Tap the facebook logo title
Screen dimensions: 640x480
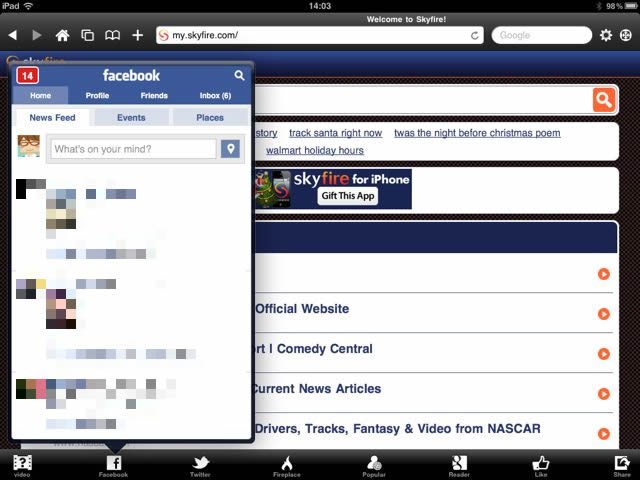131,76
